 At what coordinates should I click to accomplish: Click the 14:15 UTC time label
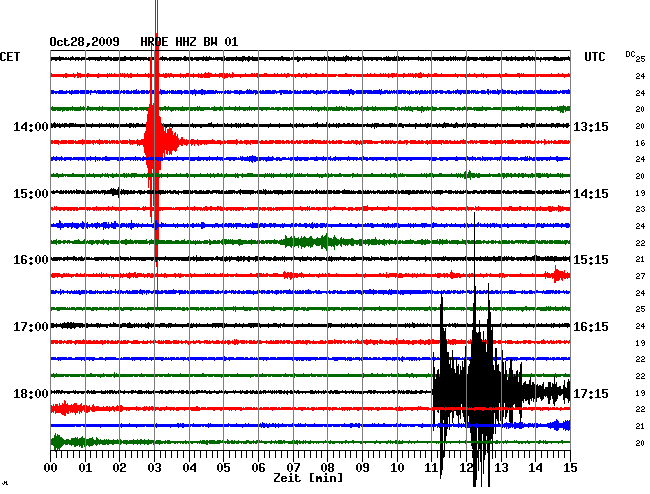(x=591, y=194)
